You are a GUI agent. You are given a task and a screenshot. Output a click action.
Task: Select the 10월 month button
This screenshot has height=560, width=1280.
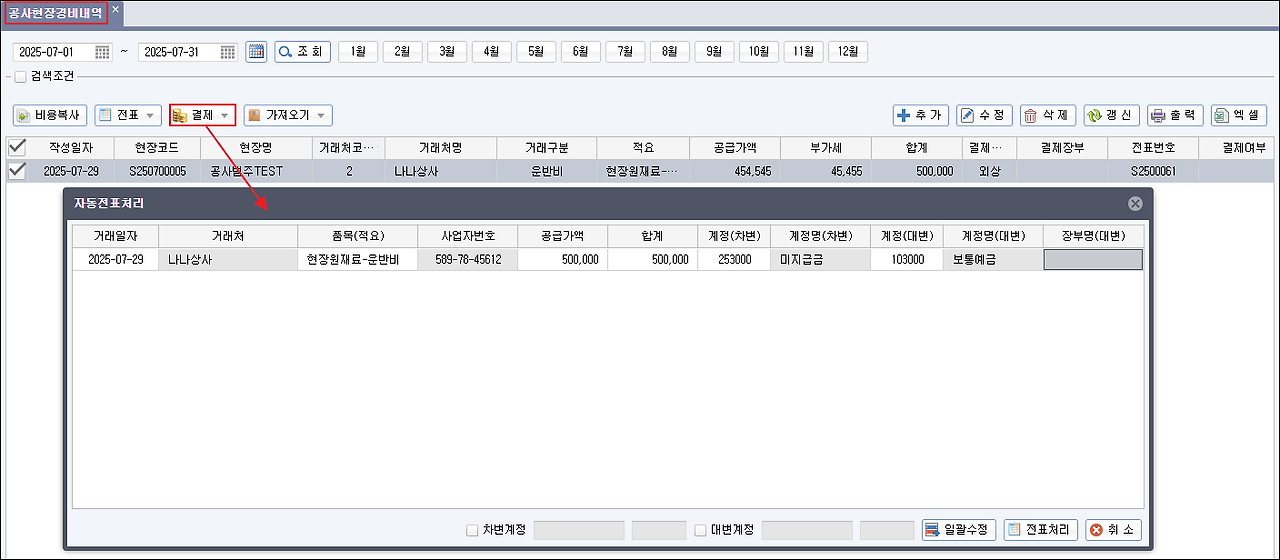click(x=758, y=52)
